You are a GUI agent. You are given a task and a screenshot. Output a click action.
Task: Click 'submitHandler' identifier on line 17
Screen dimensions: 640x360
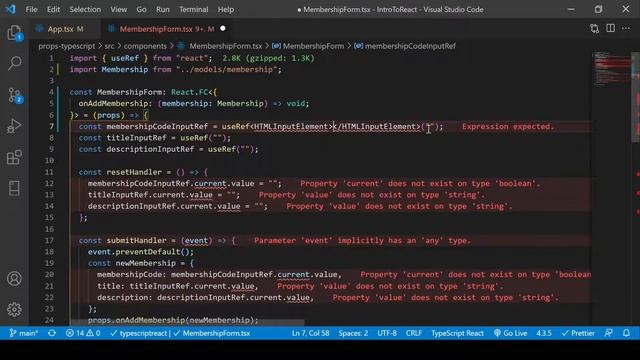click(x=136, y=240)
